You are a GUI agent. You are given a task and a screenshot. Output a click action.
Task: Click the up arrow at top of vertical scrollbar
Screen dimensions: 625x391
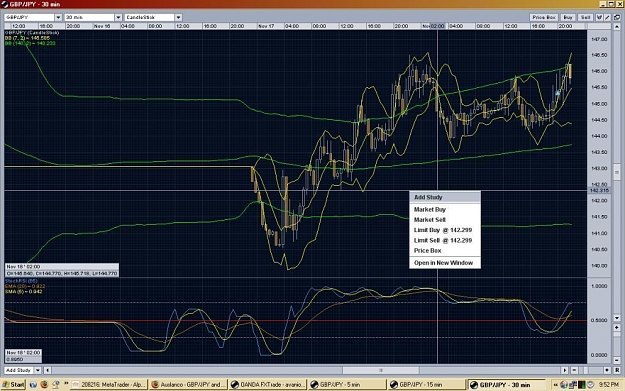click(617, 26)
